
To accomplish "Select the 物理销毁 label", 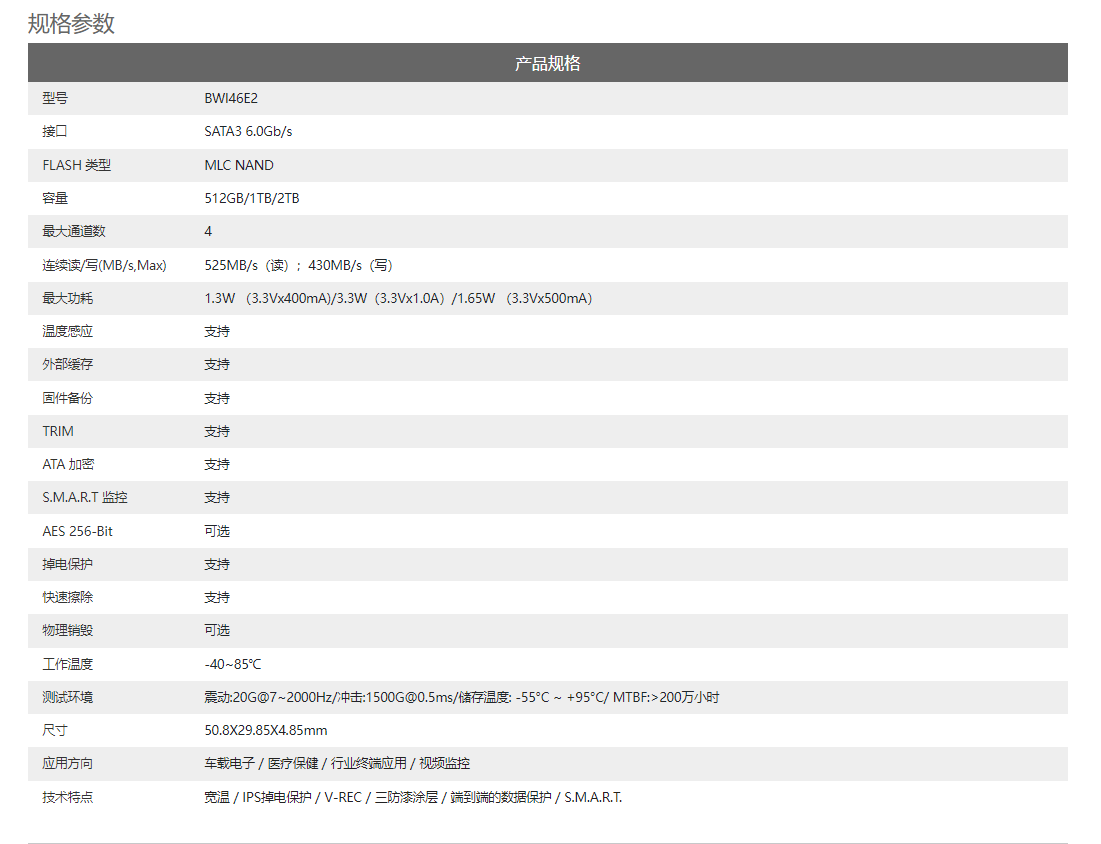I will pyautogui.click(x=67, y=631).
